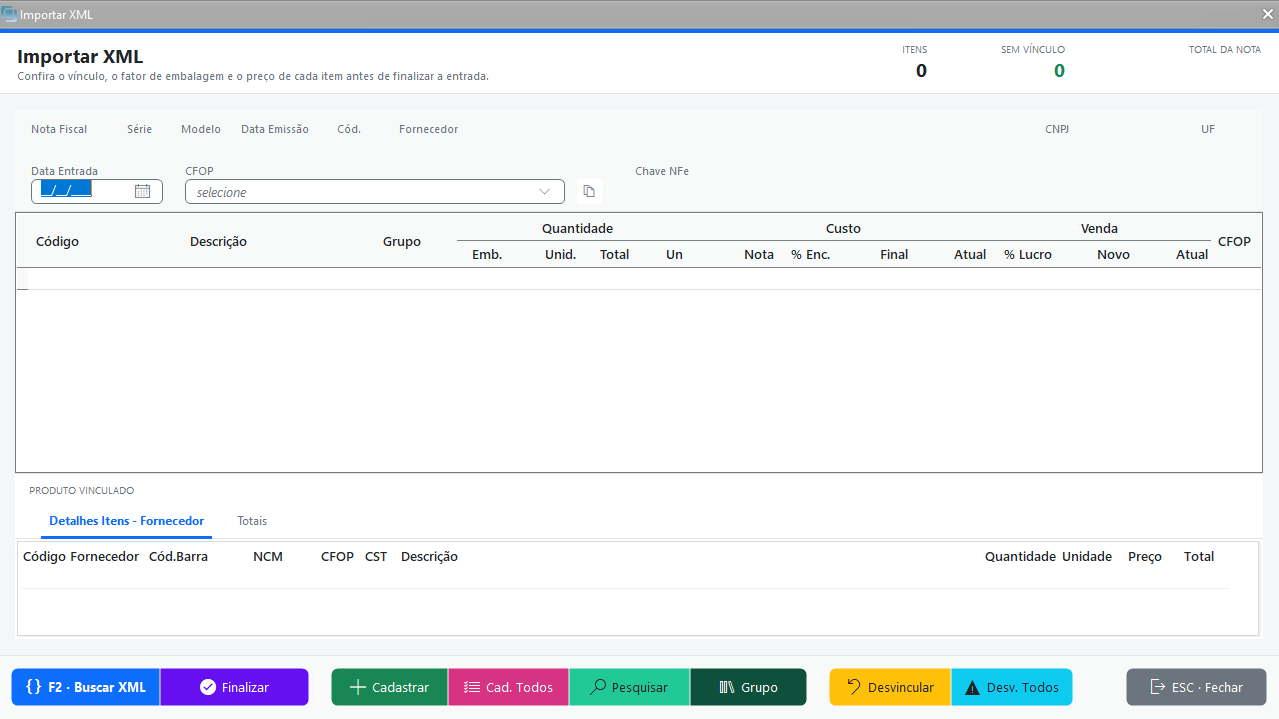The width and height of the screenshot is (1279, 719).
Task: Click the Novo column header
Action: [1113, 255]
